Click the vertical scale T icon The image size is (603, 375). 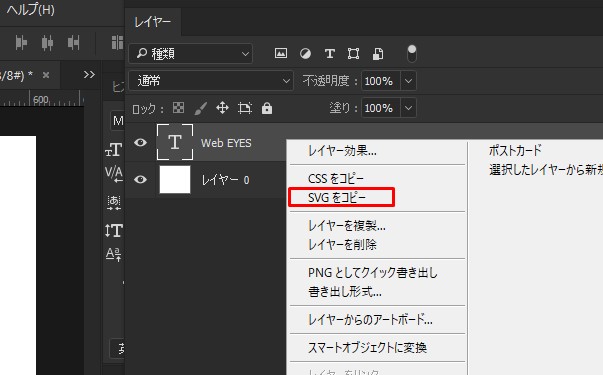pos(114,230)
